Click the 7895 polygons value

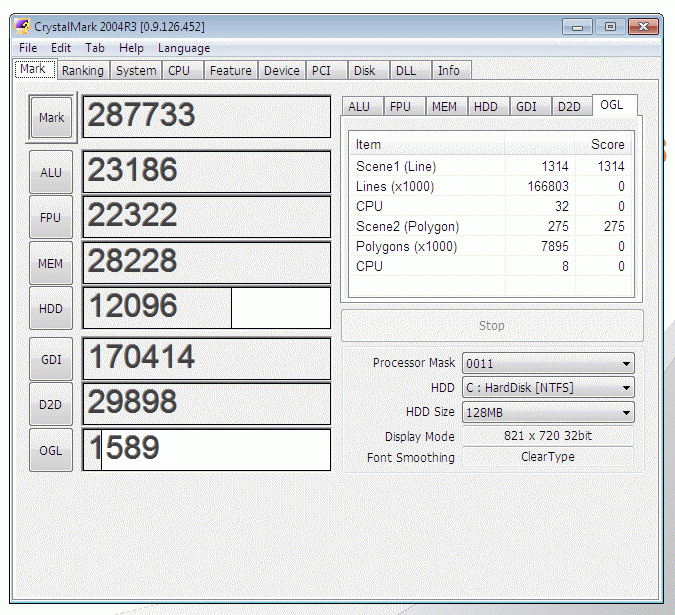click(x=554, y=246)
